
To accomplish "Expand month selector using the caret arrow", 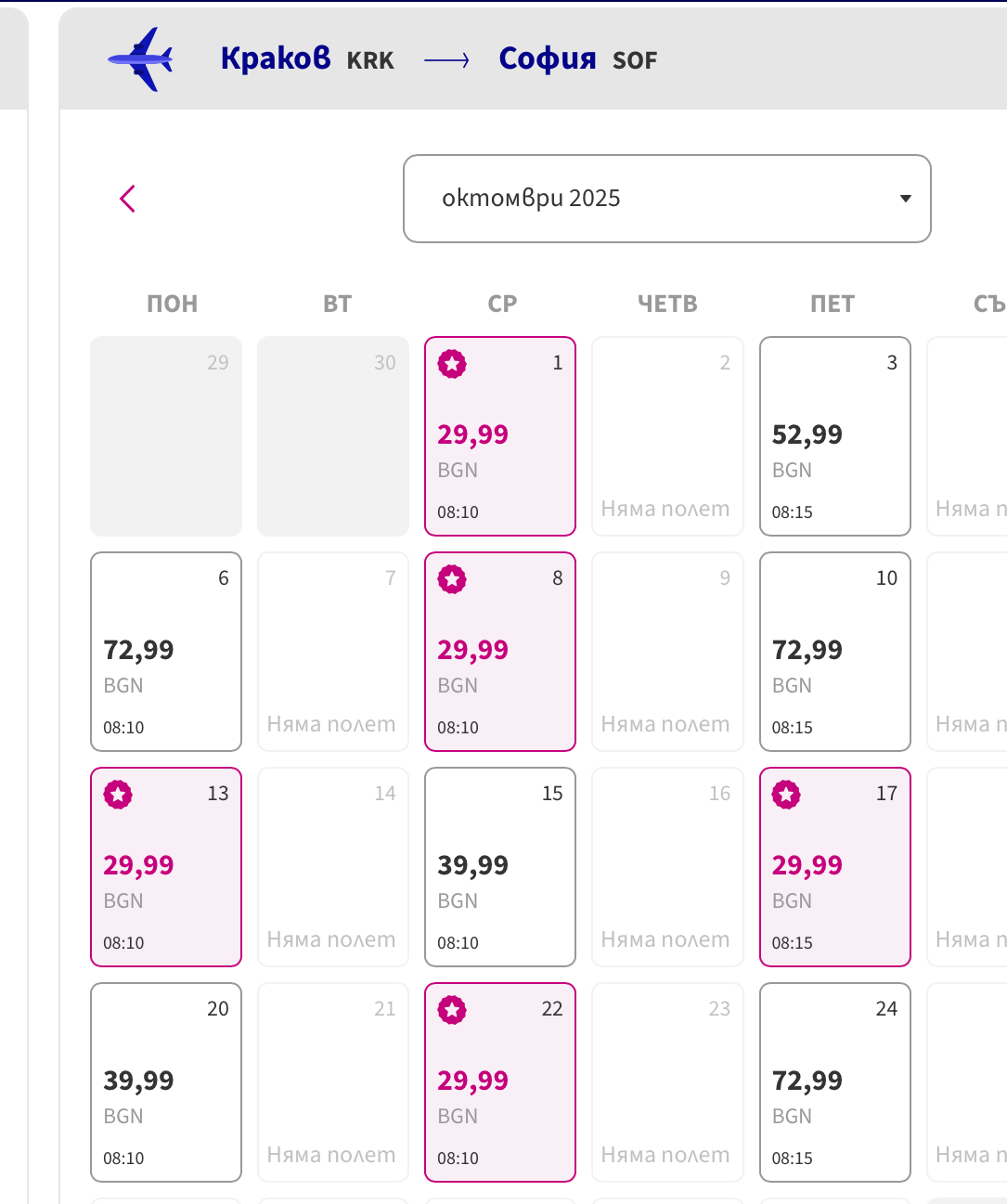I will tap(906, 199).
